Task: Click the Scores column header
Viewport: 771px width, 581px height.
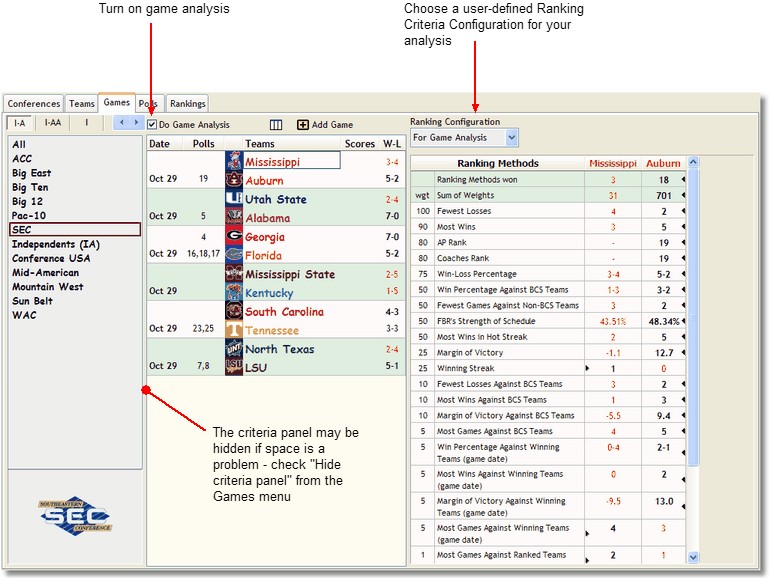Action: click(360, 144)
